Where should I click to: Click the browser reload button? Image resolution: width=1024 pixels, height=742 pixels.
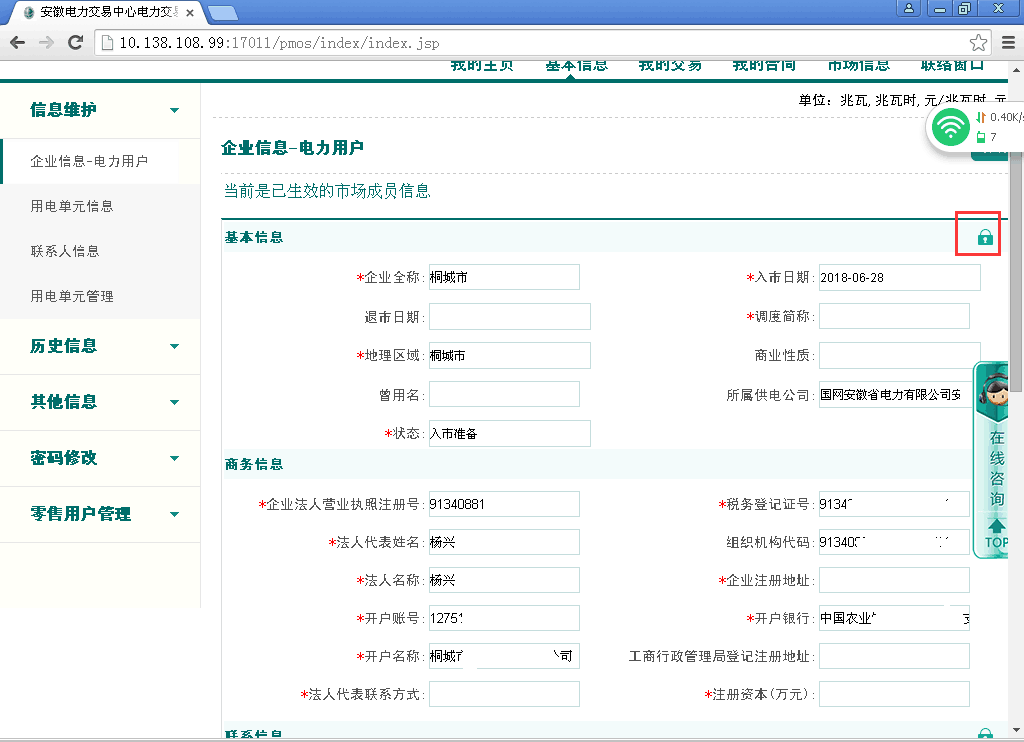[x=75, y=43]
